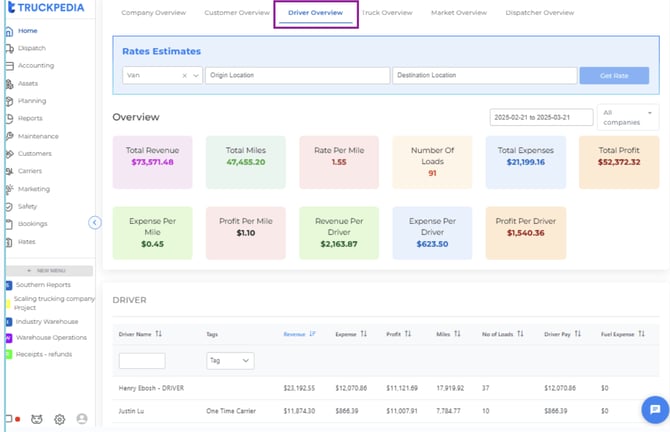670x432 pixels.
Task: Open Carriers in the sidebar
Action: click(x=30, y=171)
